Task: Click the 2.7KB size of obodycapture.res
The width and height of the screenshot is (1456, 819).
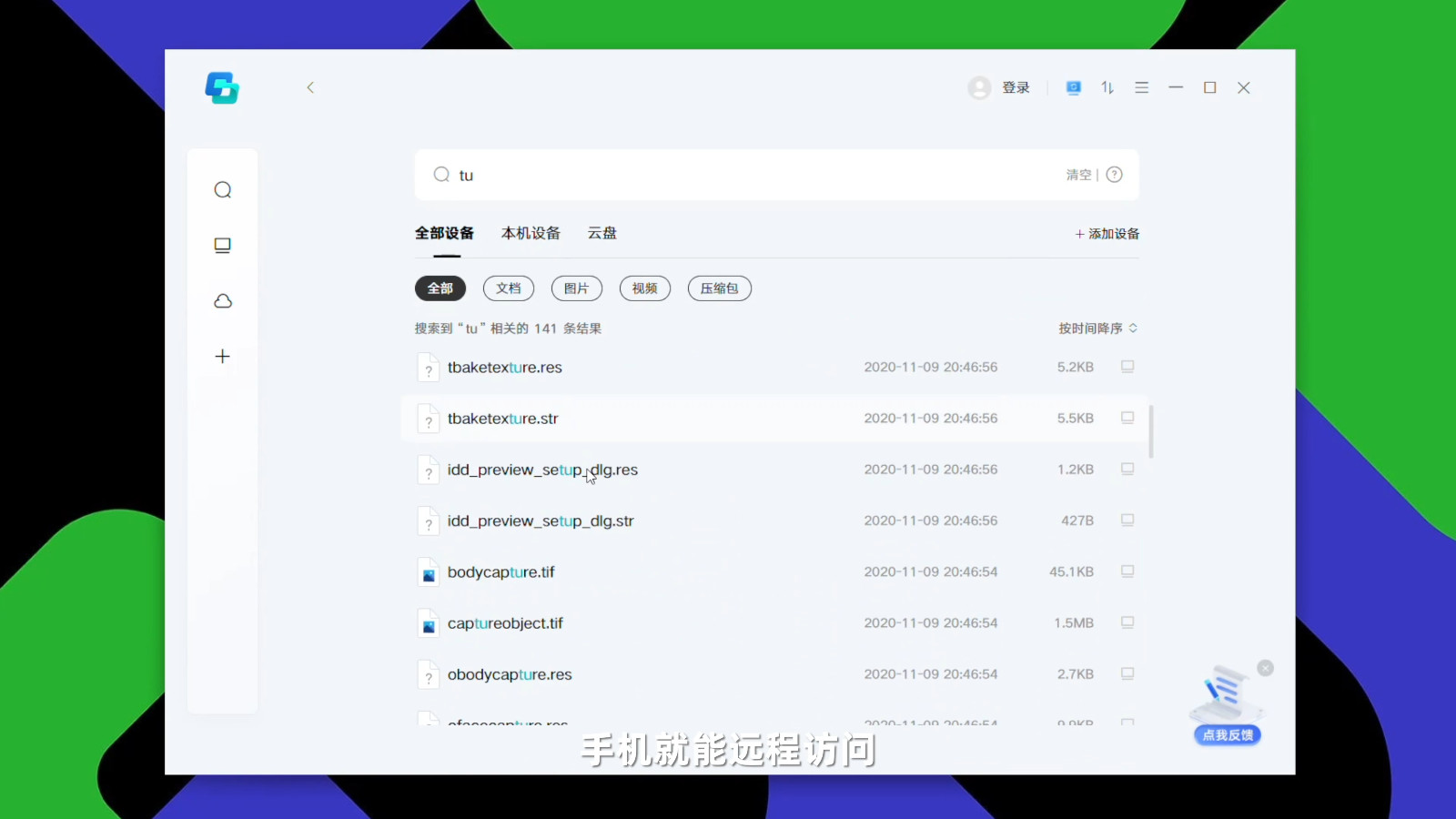Action: (1076, 674)
